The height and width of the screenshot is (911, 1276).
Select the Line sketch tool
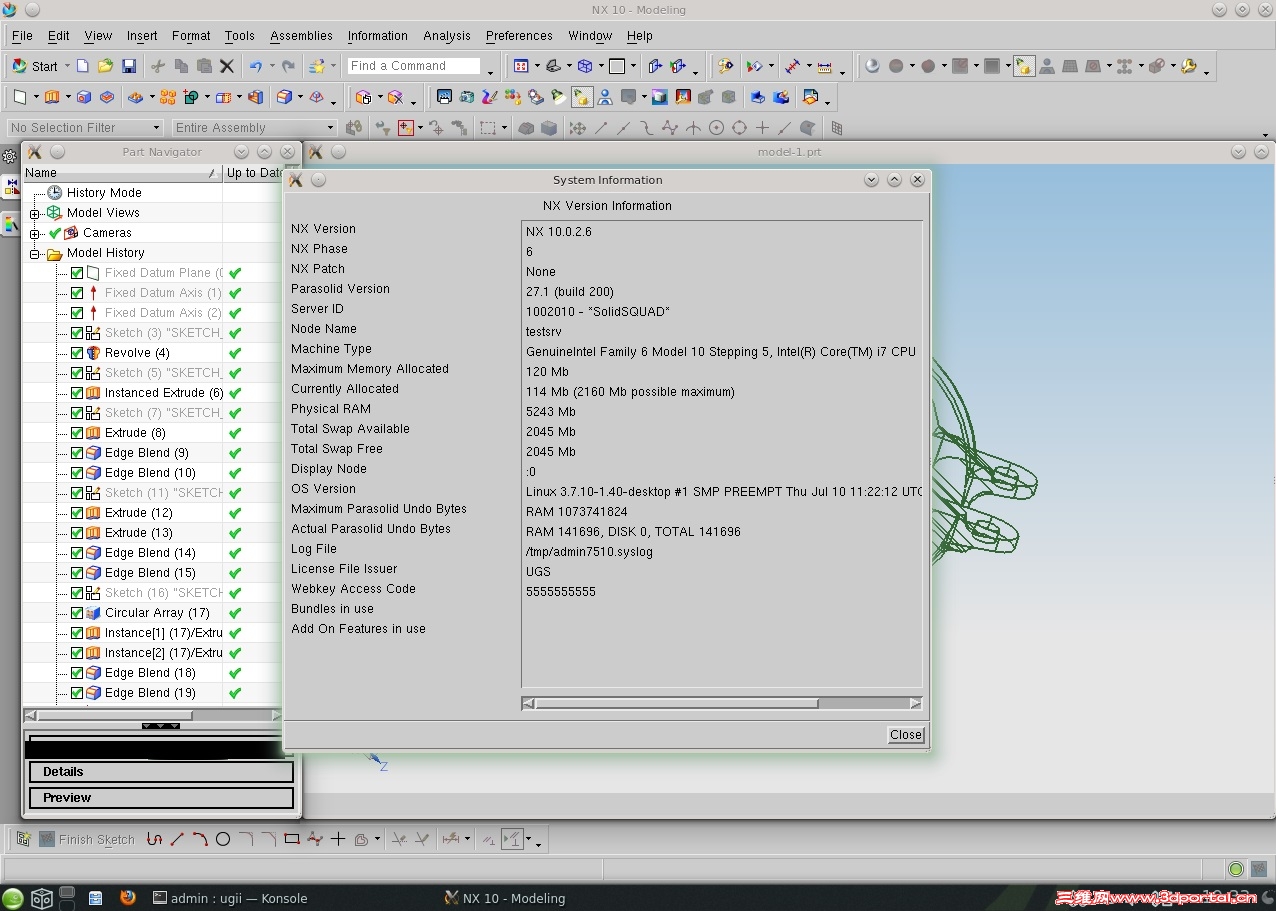pos(177,839)
